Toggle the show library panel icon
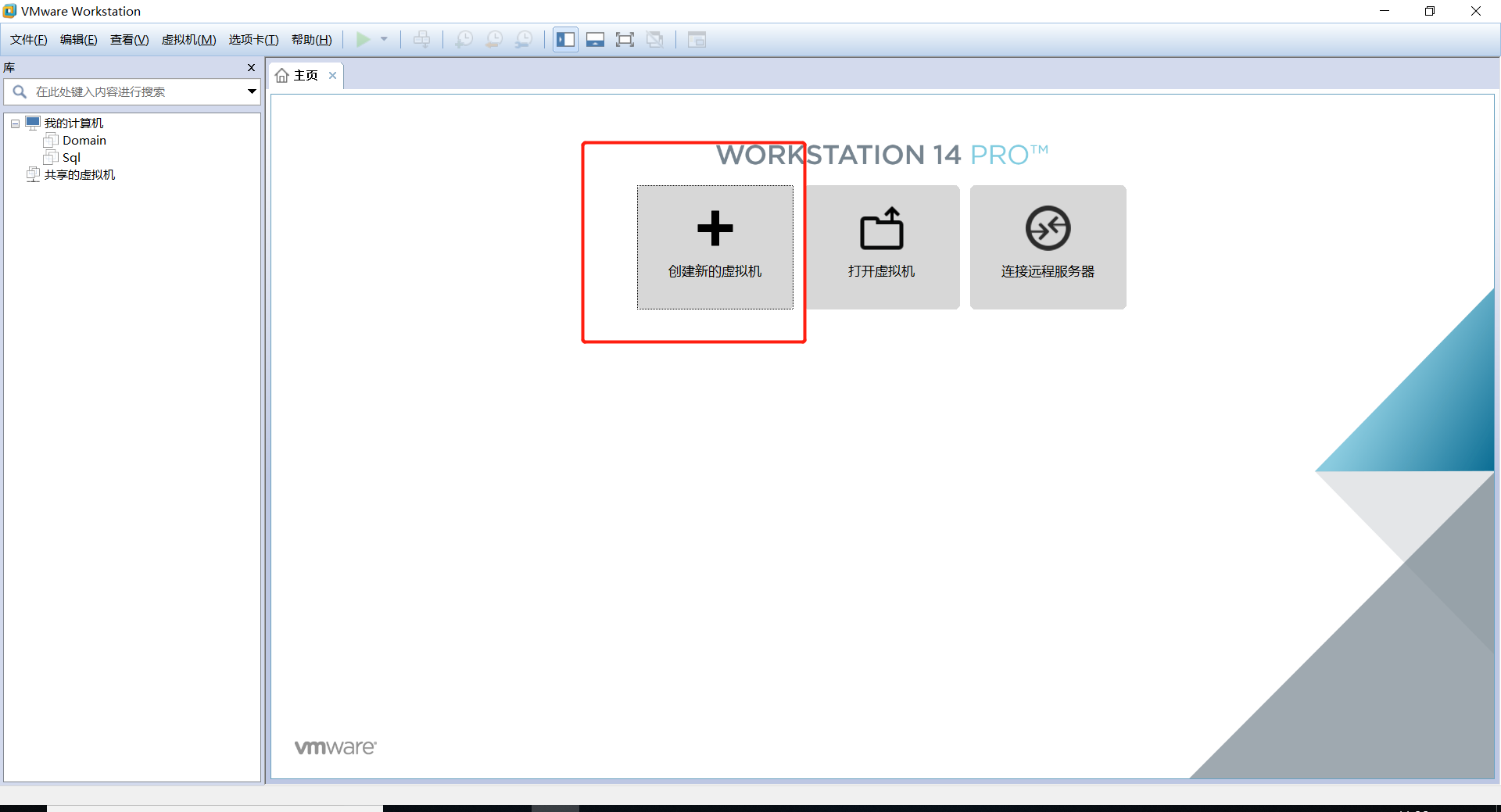The width and height of the screenshot is (1501, 812). coord(566,40)
